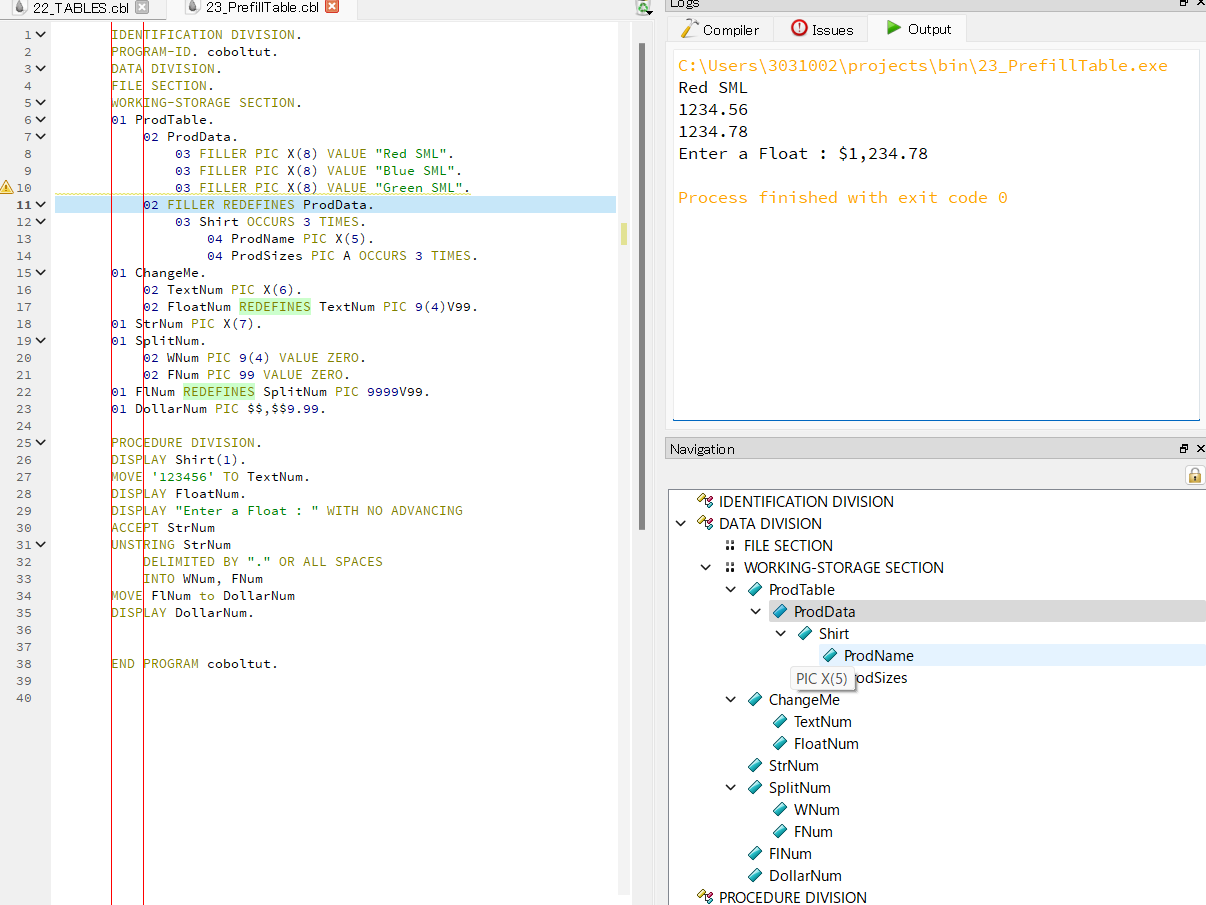The height and width of the screenshot is (905, 1206).
Task: Click the exe path line in Output
Action: point(922,65)
